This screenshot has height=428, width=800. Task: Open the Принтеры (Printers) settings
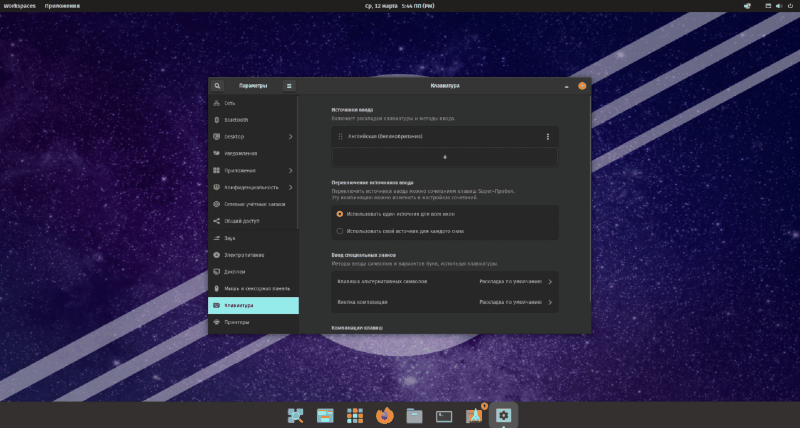[253, 322]
